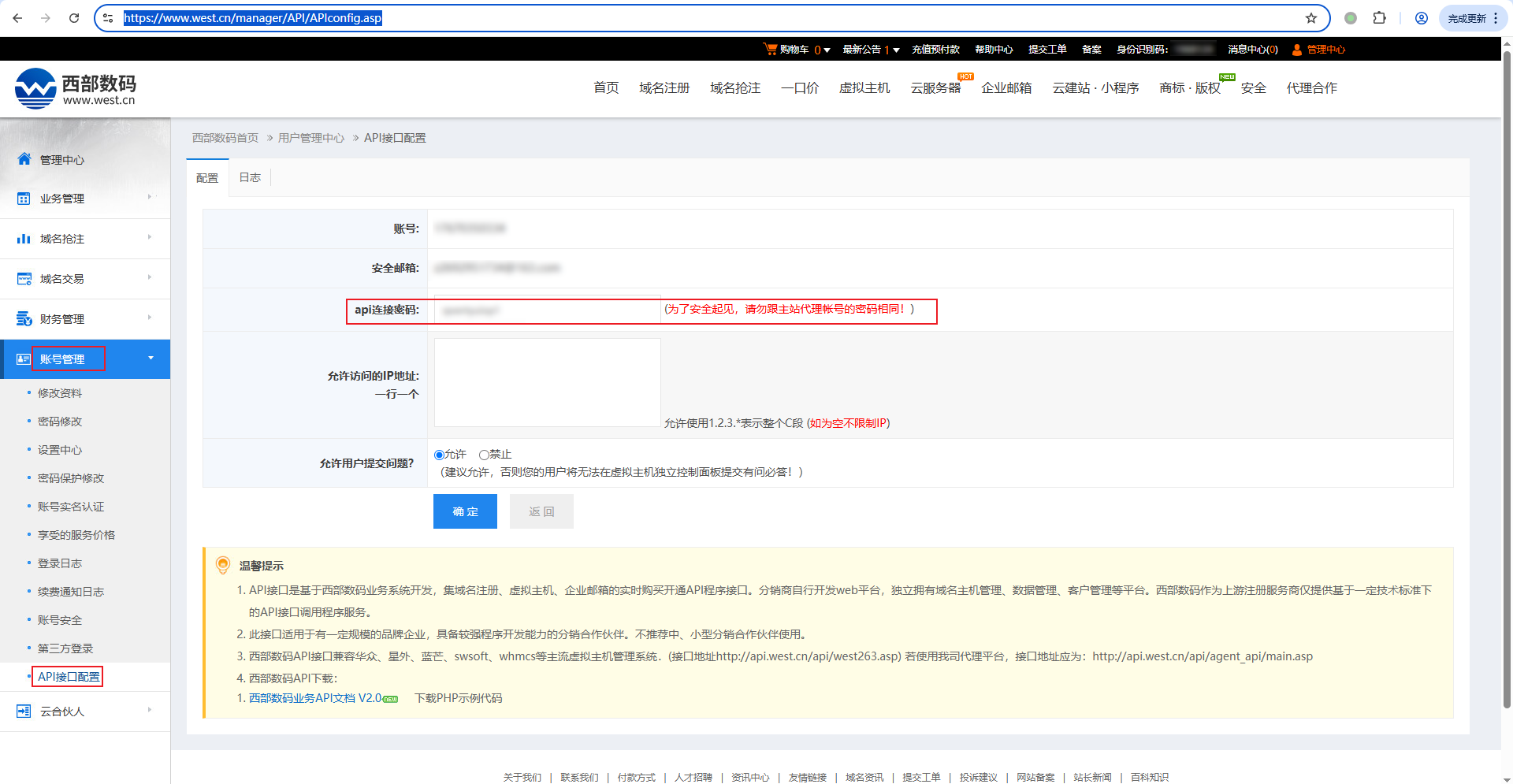Expand the 域名交易 sidebar section
The image size is (1513, 784).
pyautogui.click(x=85, y=279)
